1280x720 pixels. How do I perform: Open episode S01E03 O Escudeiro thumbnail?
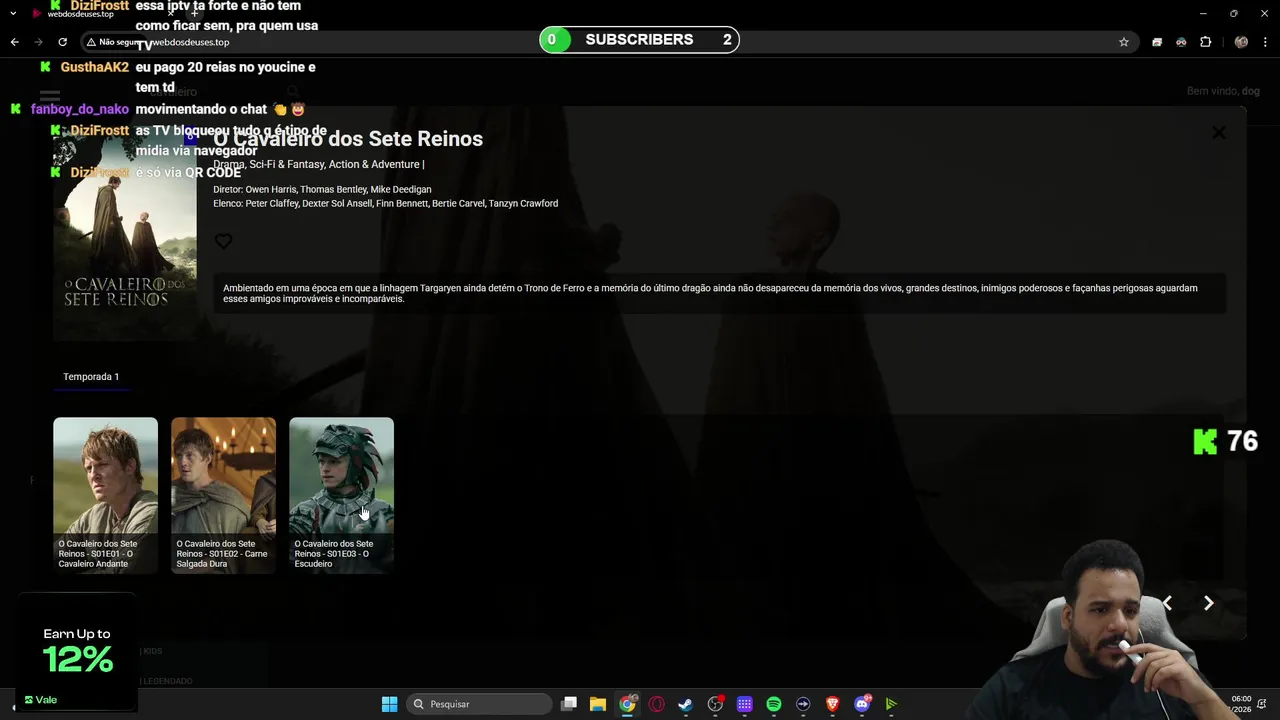[x=341, y=495]
